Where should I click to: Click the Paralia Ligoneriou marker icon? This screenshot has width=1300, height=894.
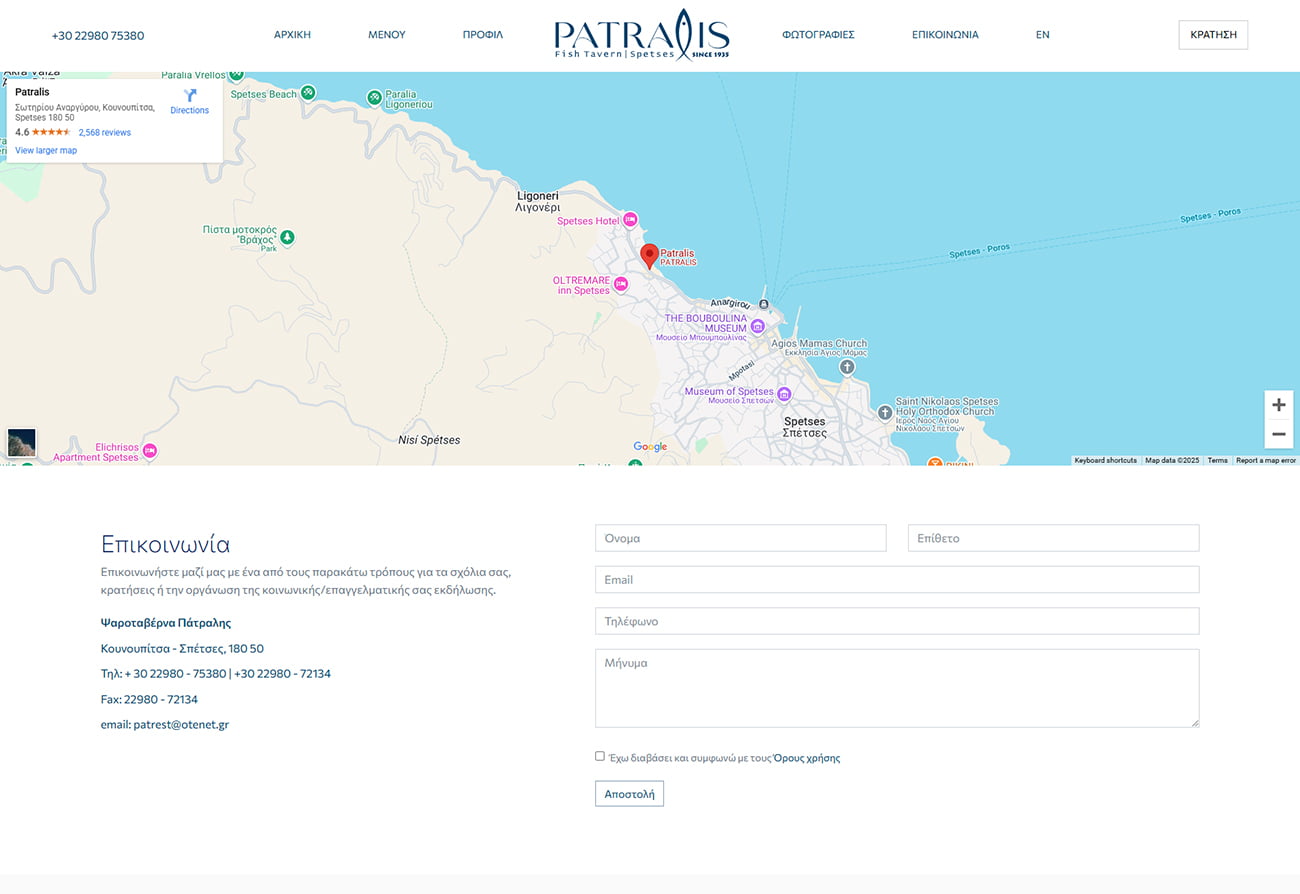373,97
